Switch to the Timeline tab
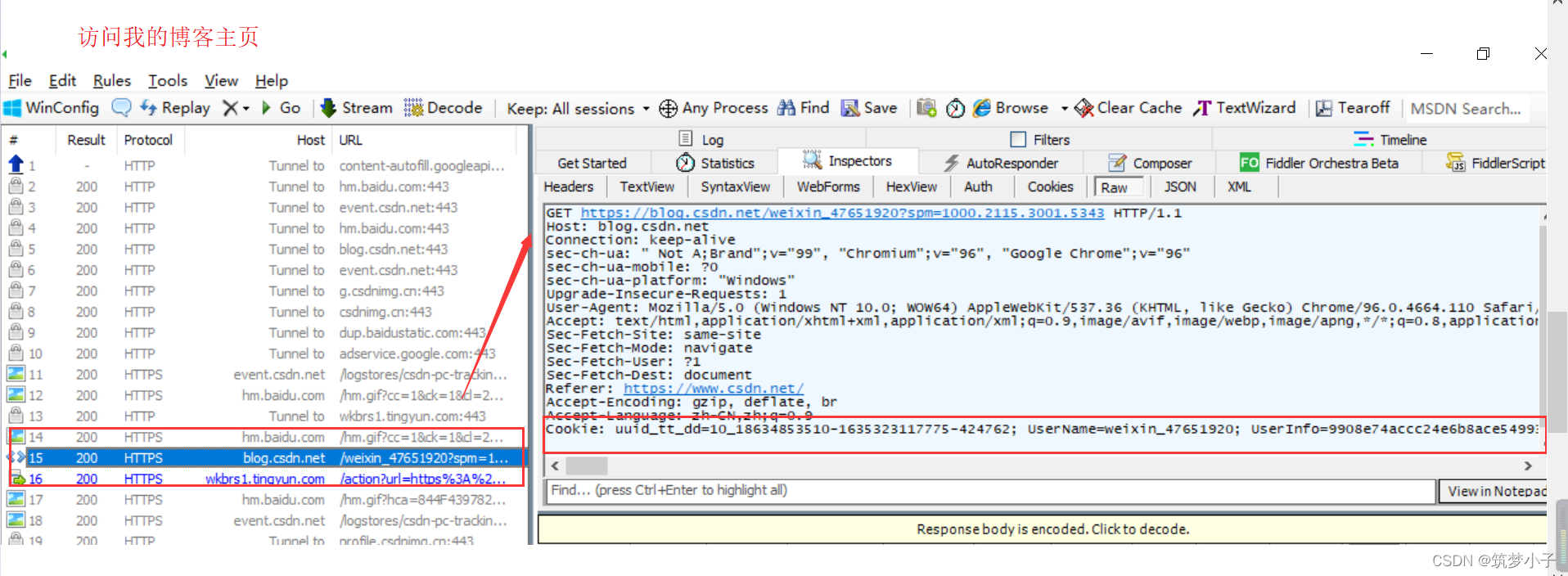The height and width of the screenshot is (576, 1568). pyautogui.click(x=1390, y=140)
